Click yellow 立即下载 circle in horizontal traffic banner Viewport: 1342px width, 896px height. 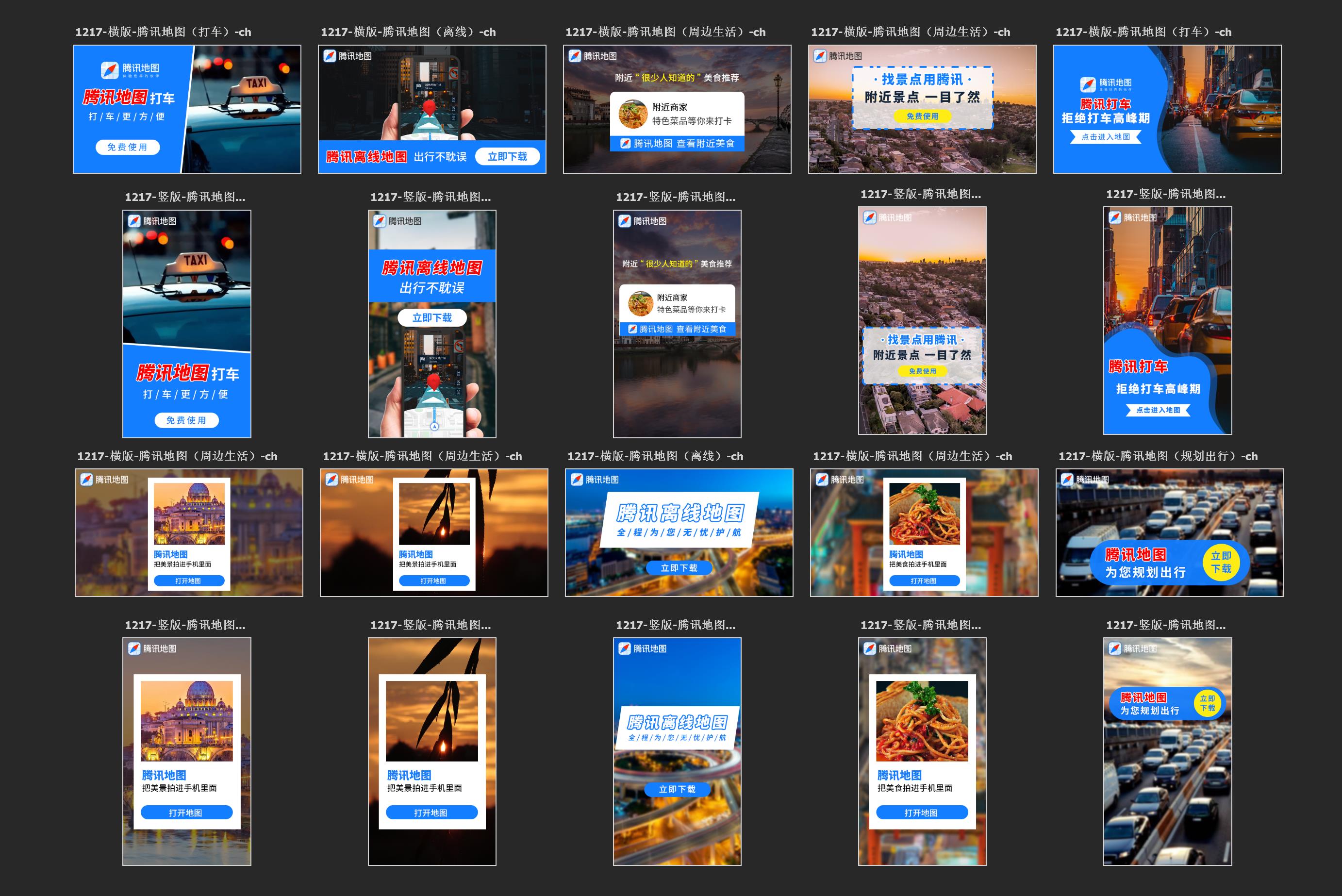[x=1221, y=562]
